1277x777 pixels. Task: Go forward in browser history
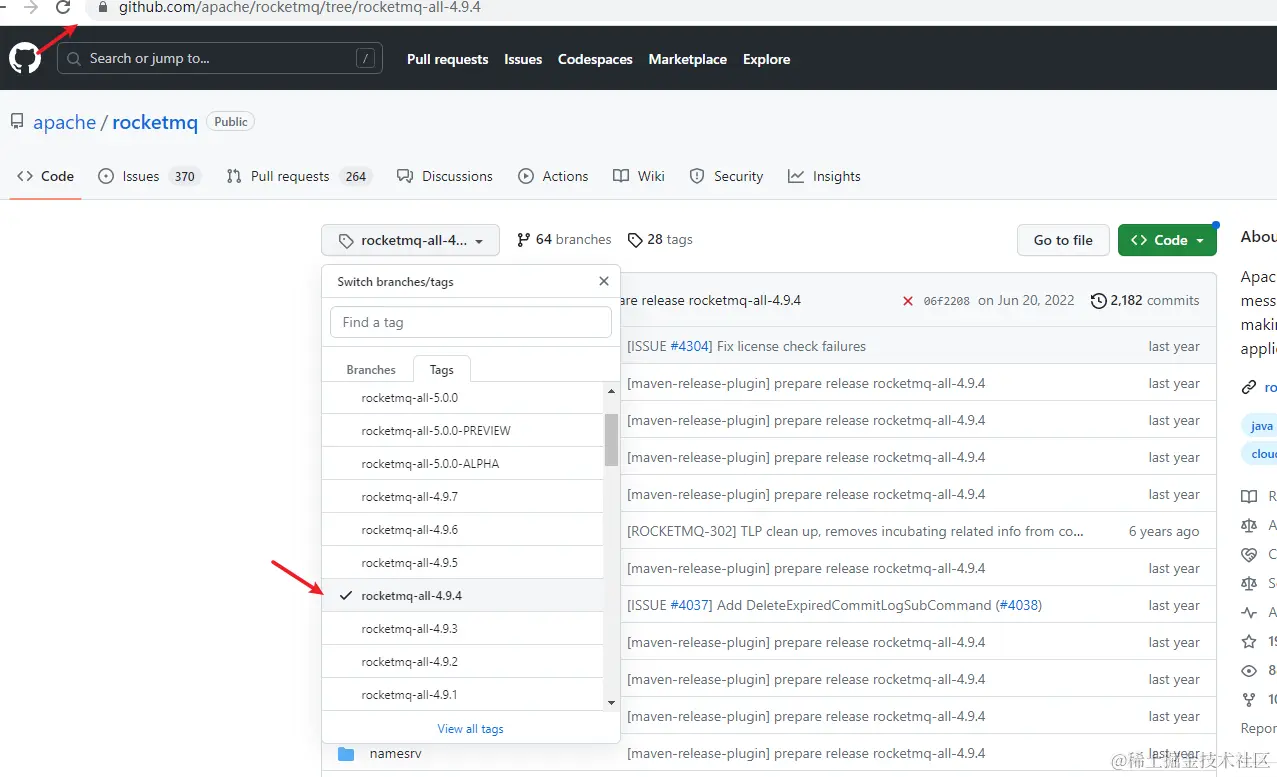[31, 7]
